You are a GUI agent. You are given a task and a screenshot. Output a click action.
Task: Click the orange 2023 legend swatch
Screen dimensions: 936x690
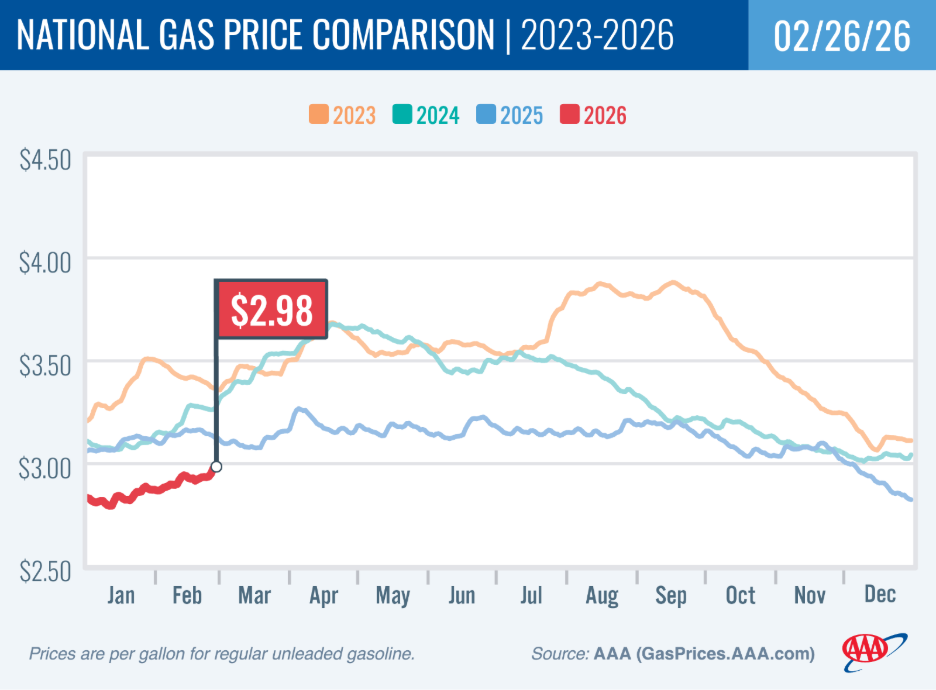click(317, 115)
